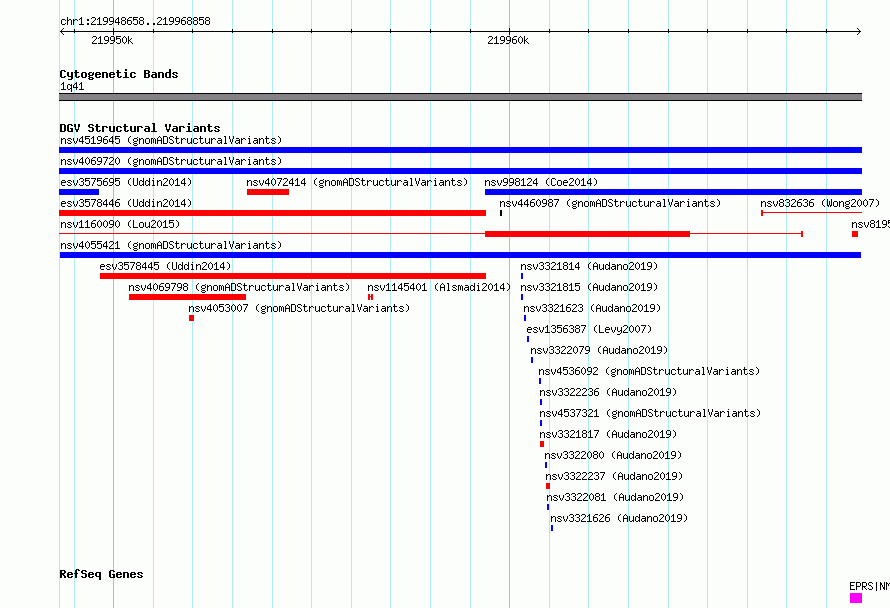Click the right arrow end of the ruler
890x608 pixels.
859,31
